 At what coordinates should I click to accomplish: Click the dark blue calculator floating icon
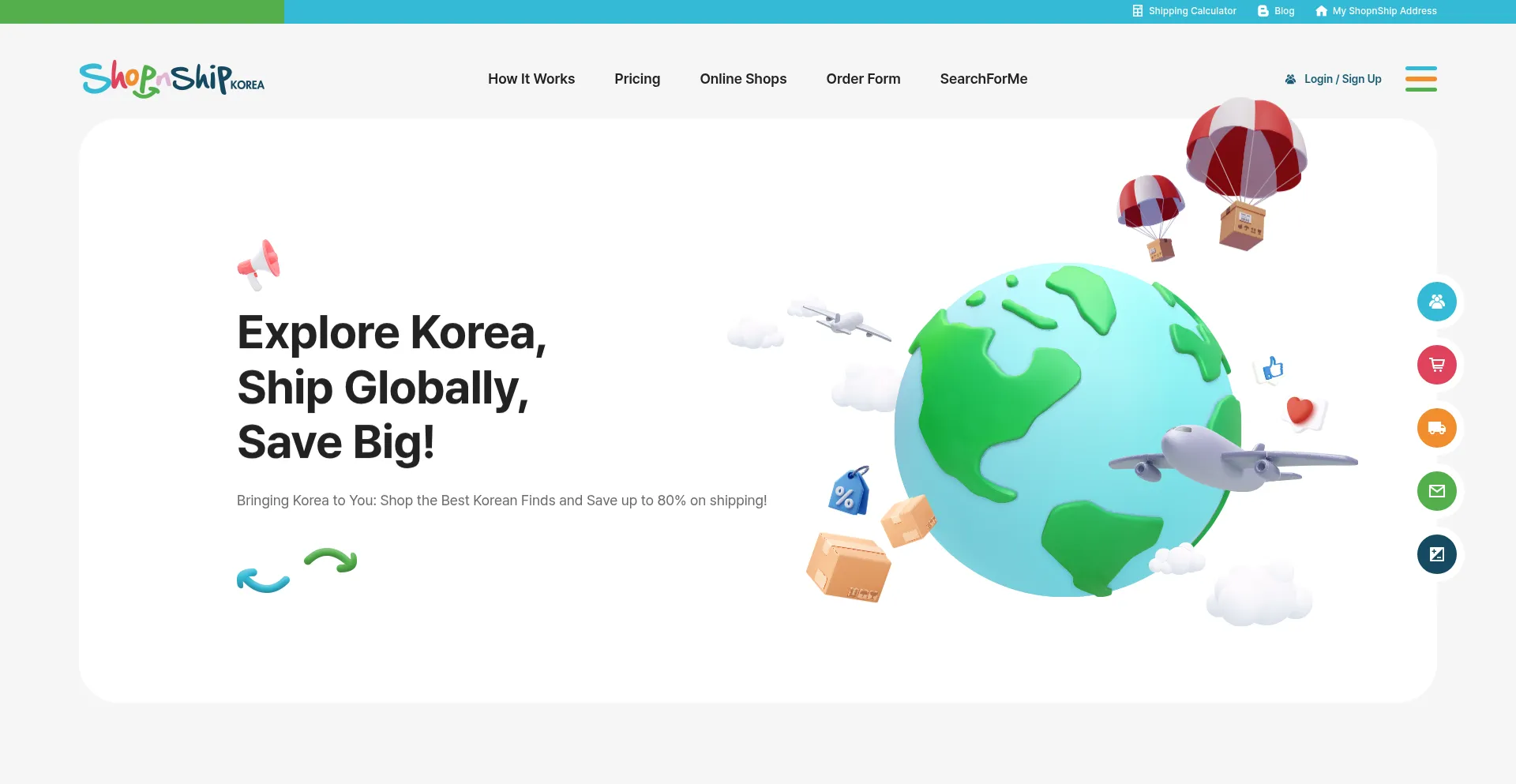(1436, 554)
